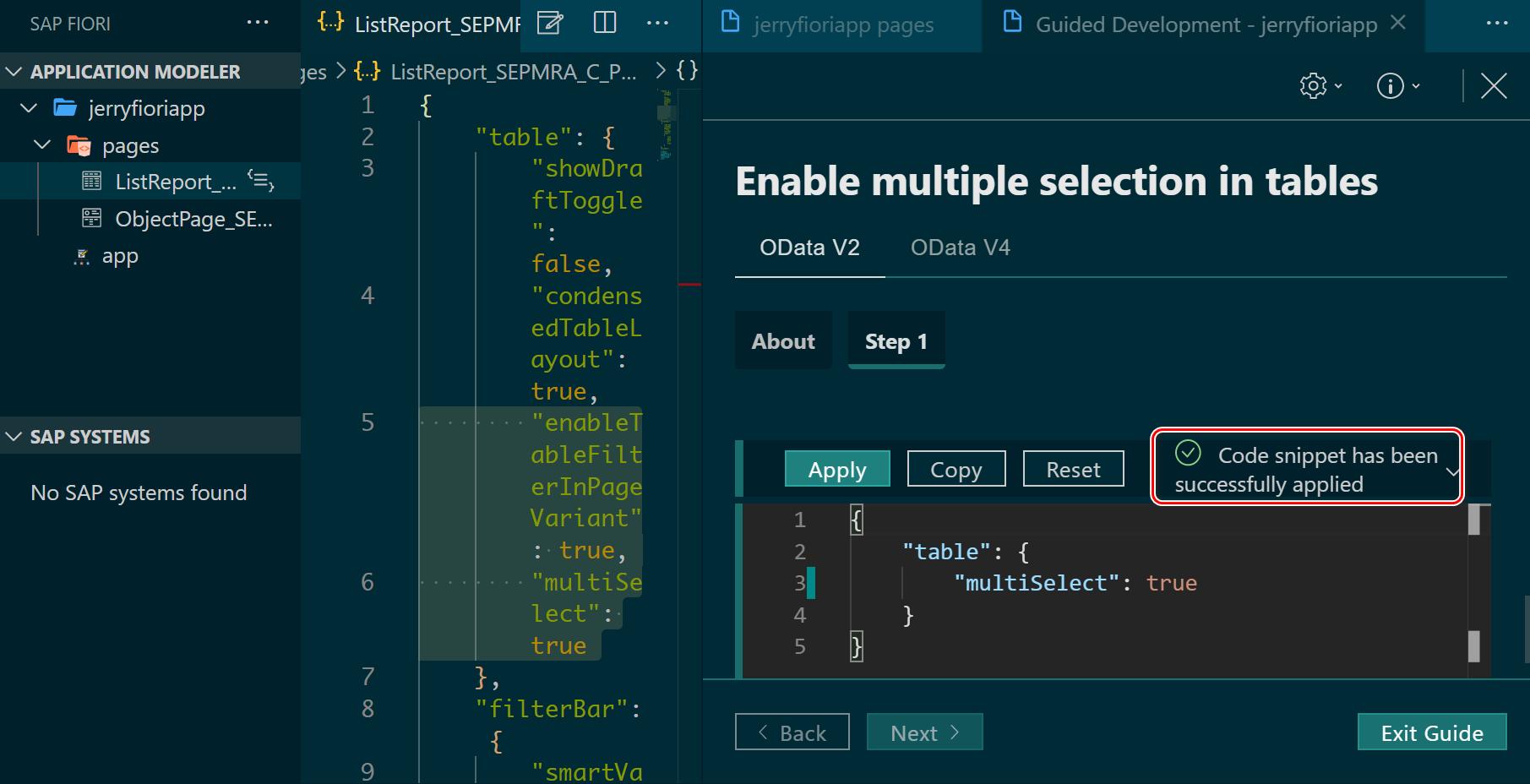Click 'No SAP systems found' text

[x=139, y=493]
